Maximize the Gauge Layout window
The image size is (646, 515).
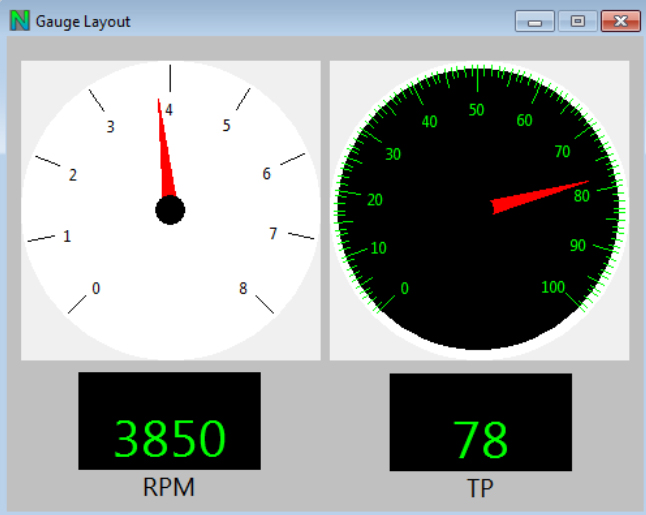577,21
